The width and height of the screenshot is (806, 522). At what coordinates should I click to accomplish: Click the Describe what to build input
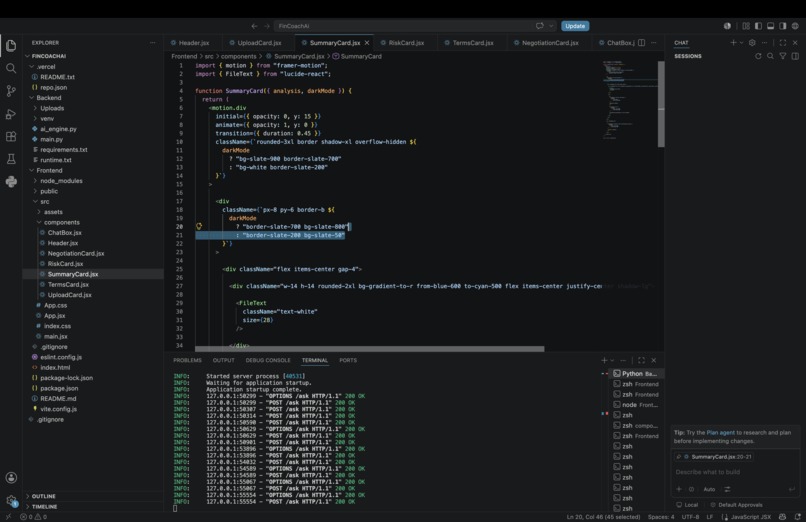735,472
